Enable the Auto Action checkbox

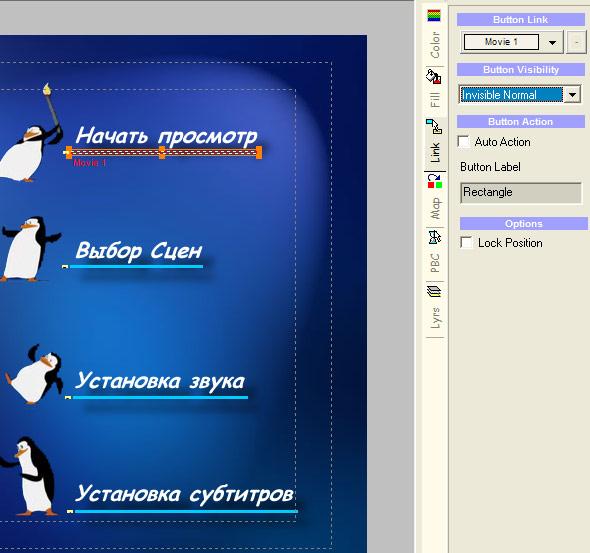(x=464, y=142)
